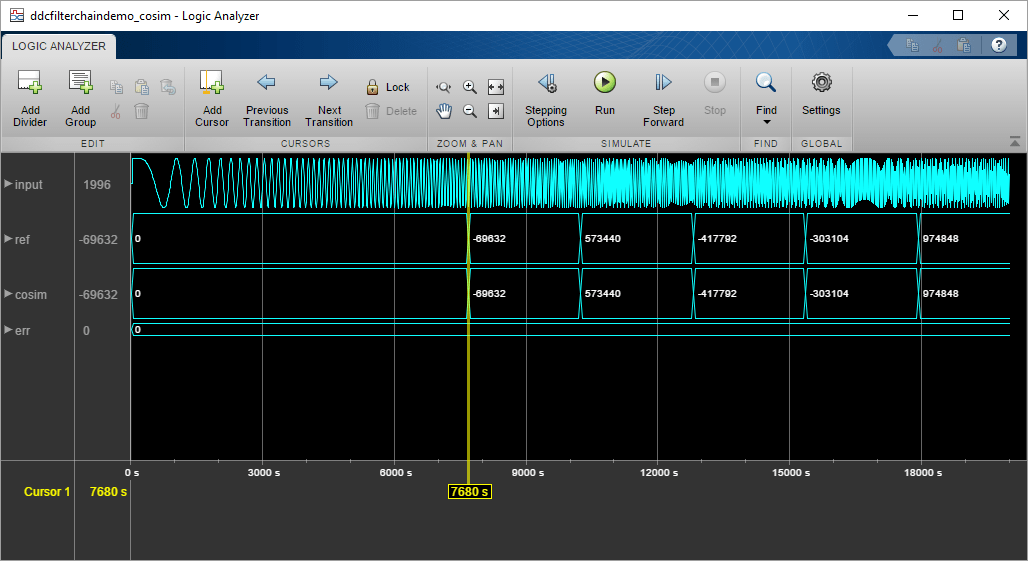Toggle the cursor Lock
Screen dimensions: 1028x561
tap(388, 87)
